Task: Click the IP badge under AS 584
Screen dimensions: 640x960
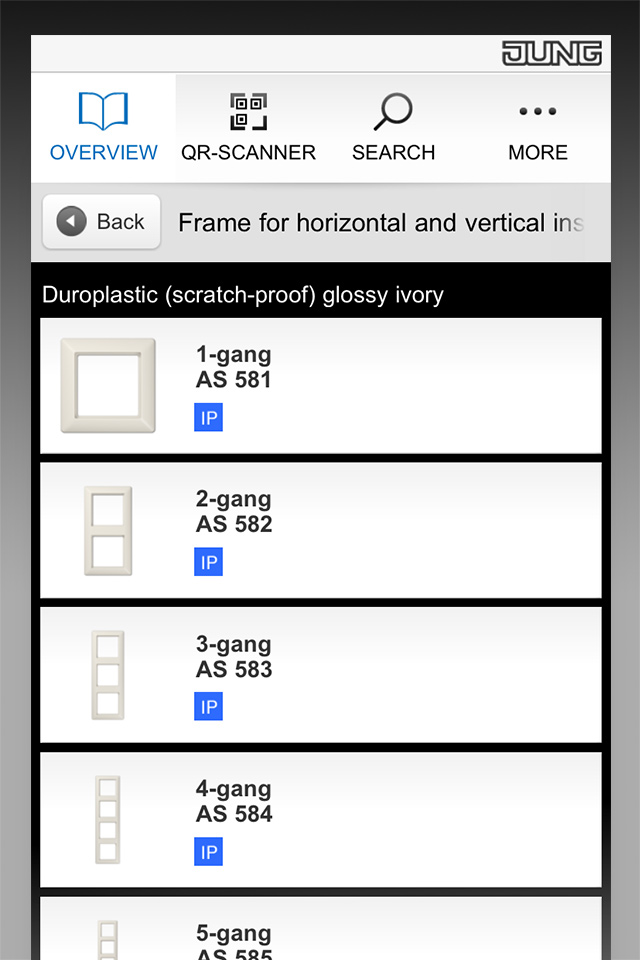Action: coord(208,852)
